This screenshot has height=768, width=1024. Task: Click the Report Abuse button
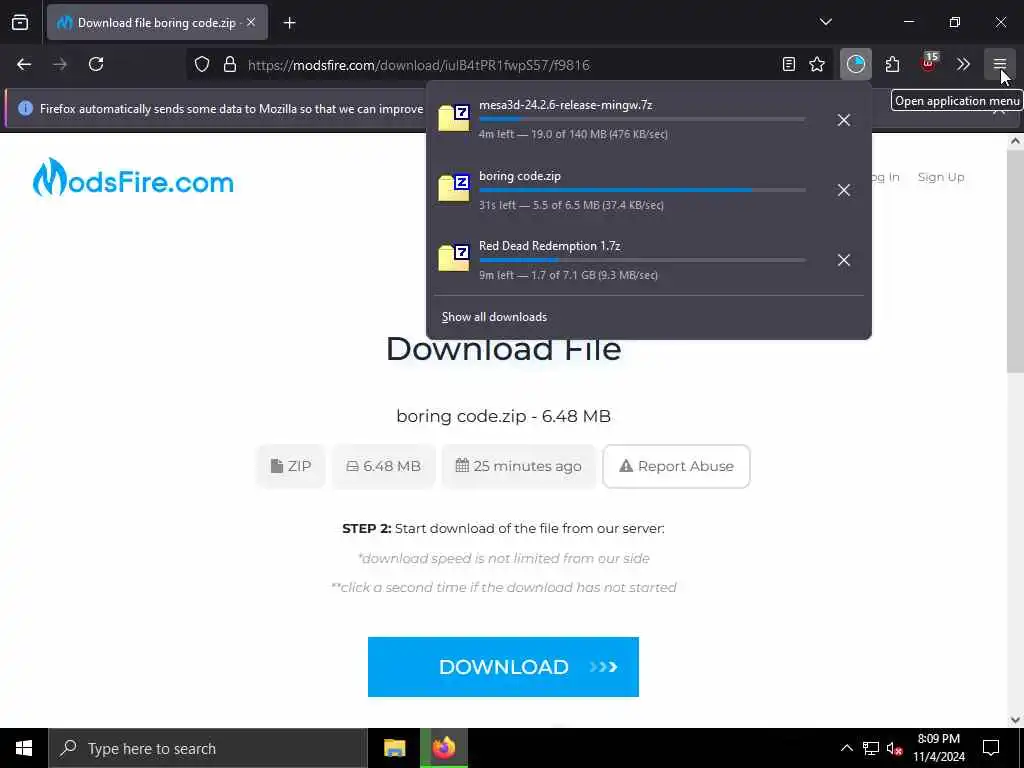click(x=677, y=466)
